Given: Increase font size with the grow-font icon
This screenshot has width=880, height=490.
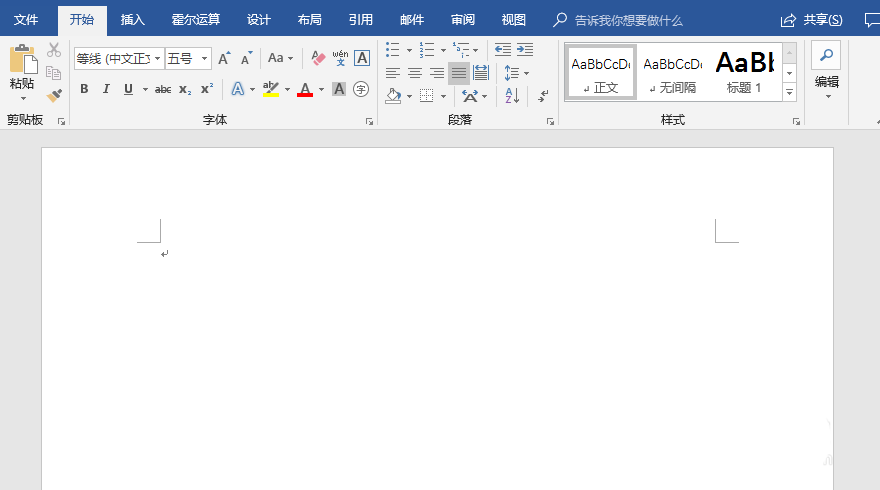Looking at the screenshot, I should tap(224, 58).
